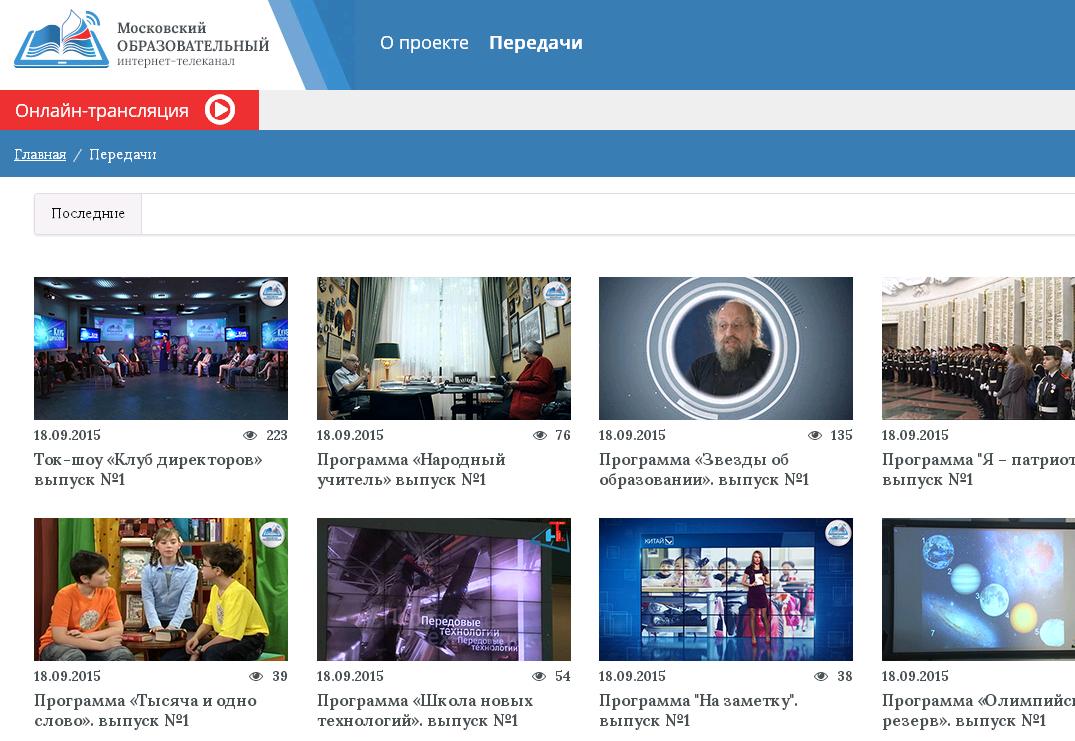The height and width of the screenshot is (741, 1075).
Task: Select the Последние tab
Action: point(88,214)
